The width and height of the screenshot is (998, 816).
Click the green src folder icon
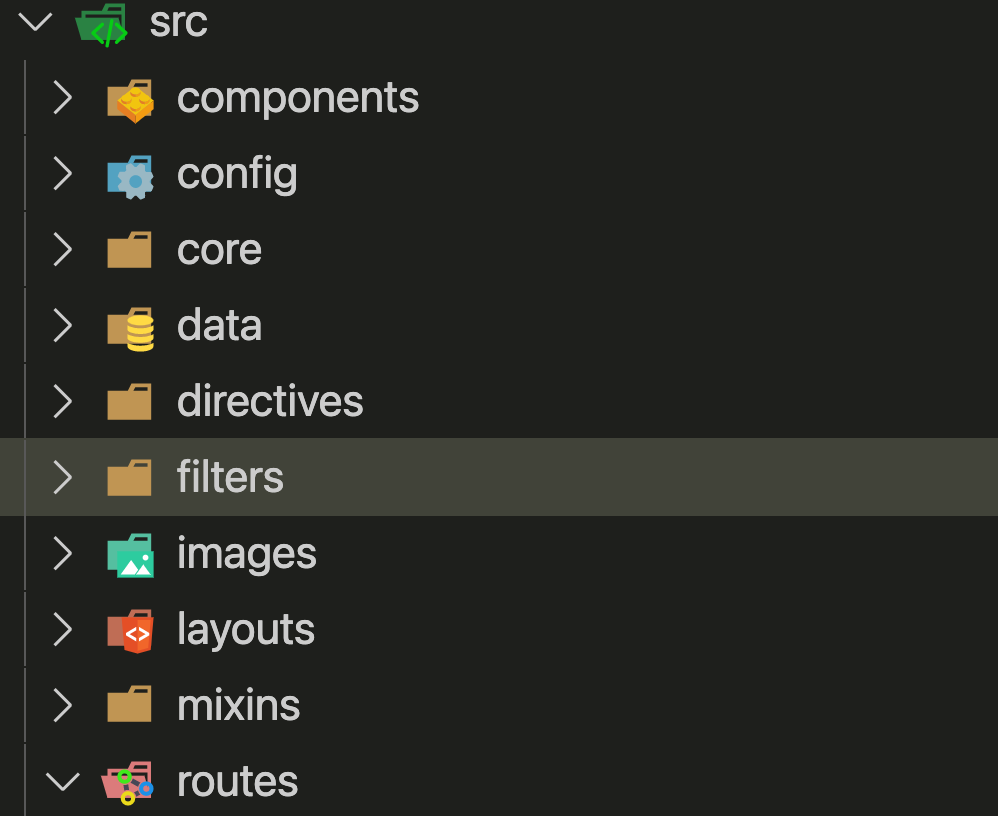(102, 24)
